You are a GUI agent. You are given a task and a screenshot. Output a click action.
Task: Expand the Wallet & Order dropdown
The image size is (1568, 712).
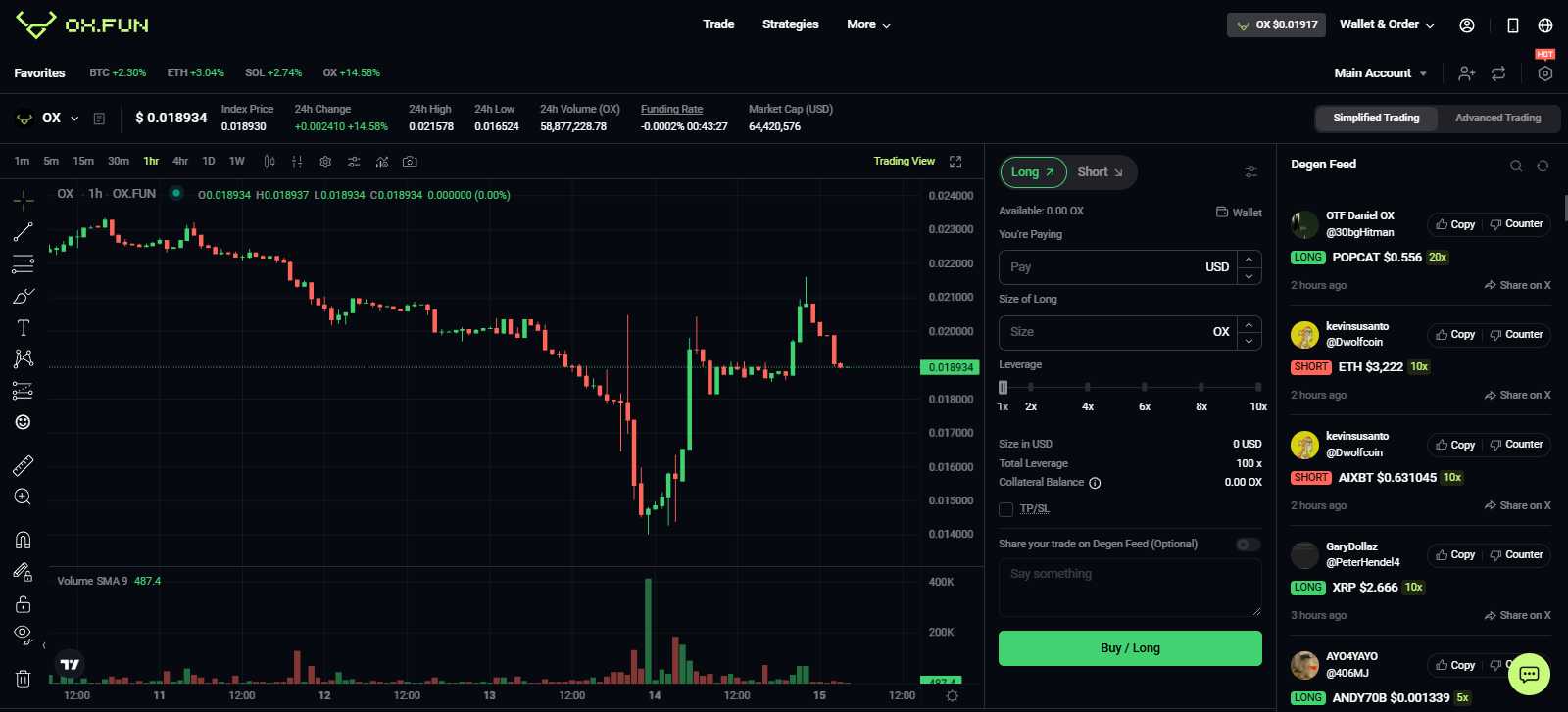1387,24
